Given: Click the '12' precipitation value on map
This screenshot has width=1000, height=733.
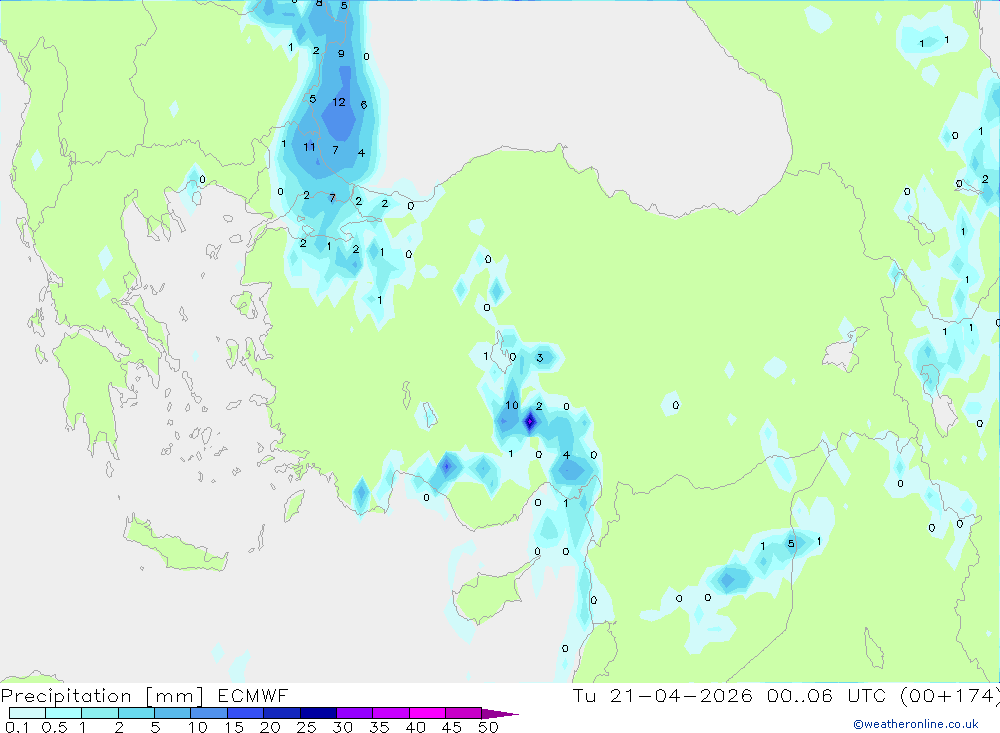Looking at the screenshot, I should (339, 102).
